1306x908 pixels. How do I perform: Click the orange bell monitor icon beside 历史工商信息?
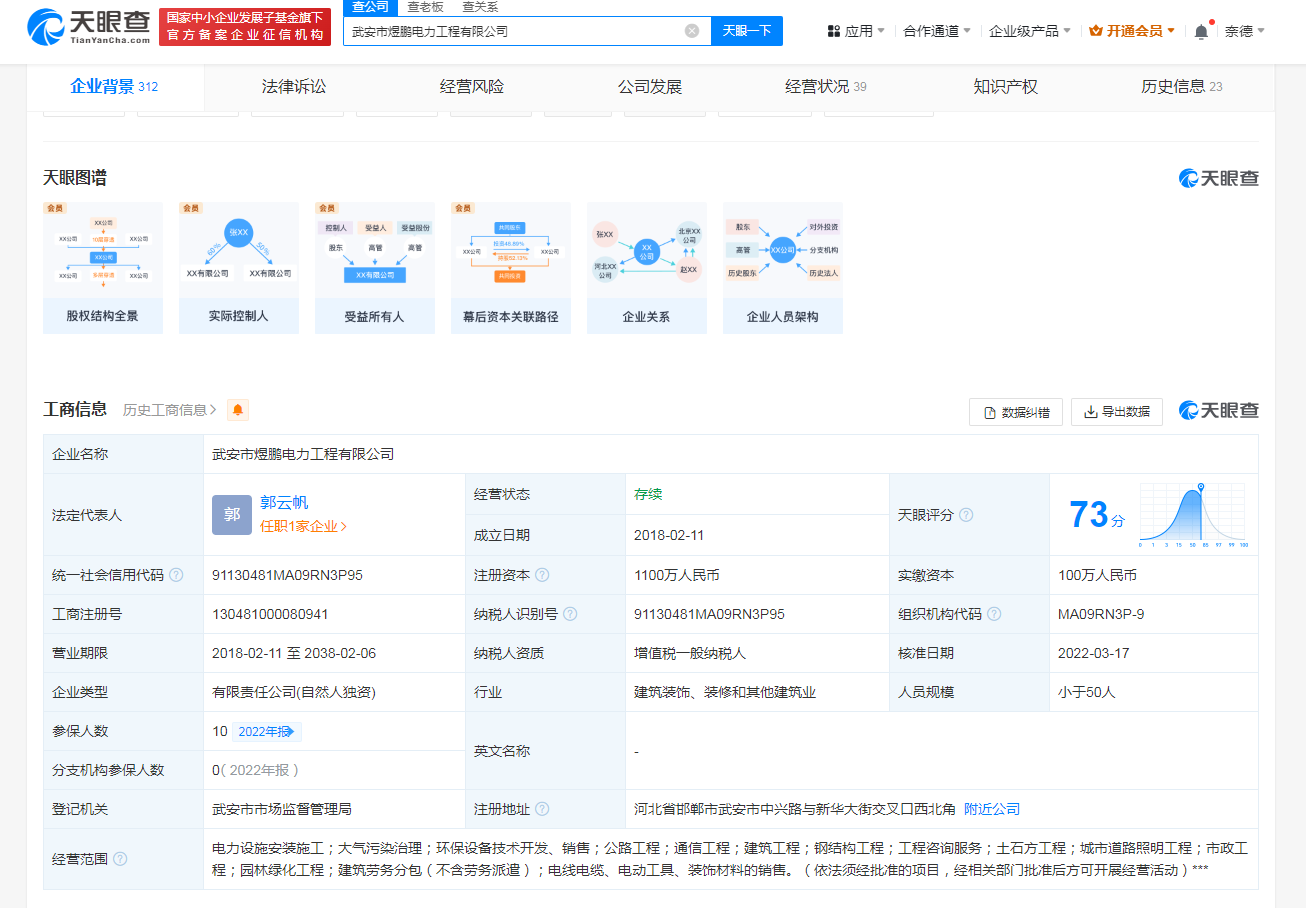coord(238,410)
